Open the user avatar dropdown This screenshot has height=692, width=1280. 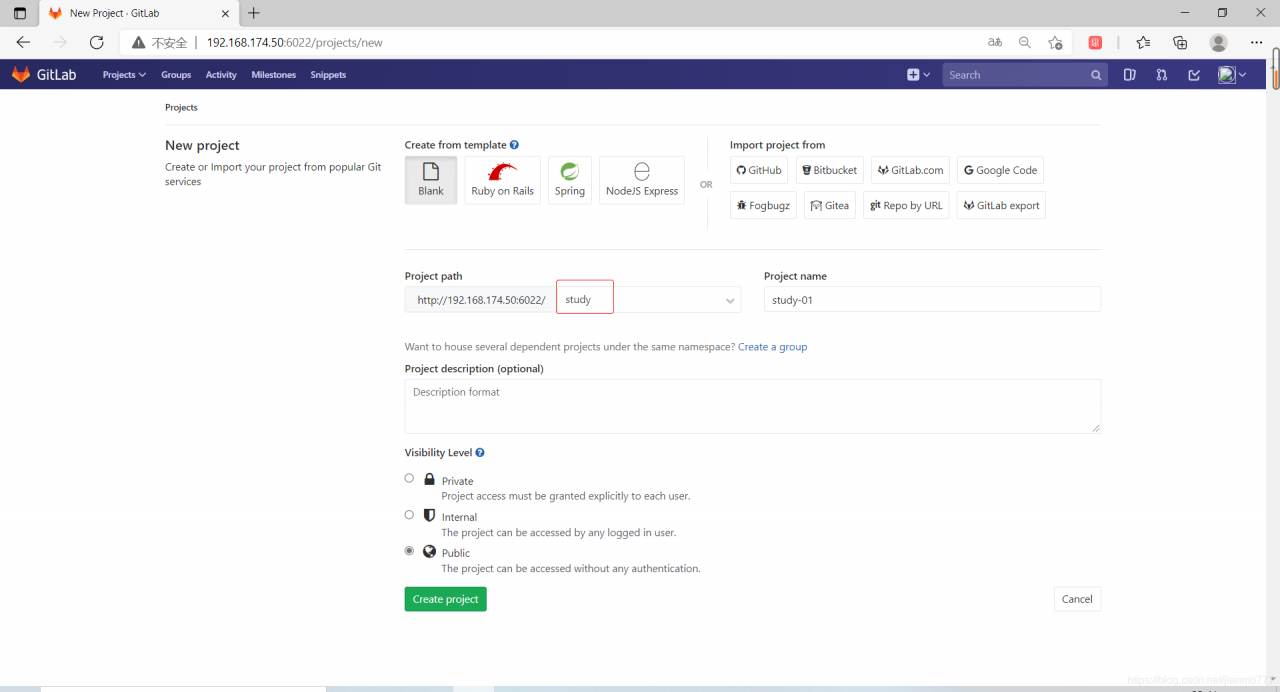point(1232,75)
